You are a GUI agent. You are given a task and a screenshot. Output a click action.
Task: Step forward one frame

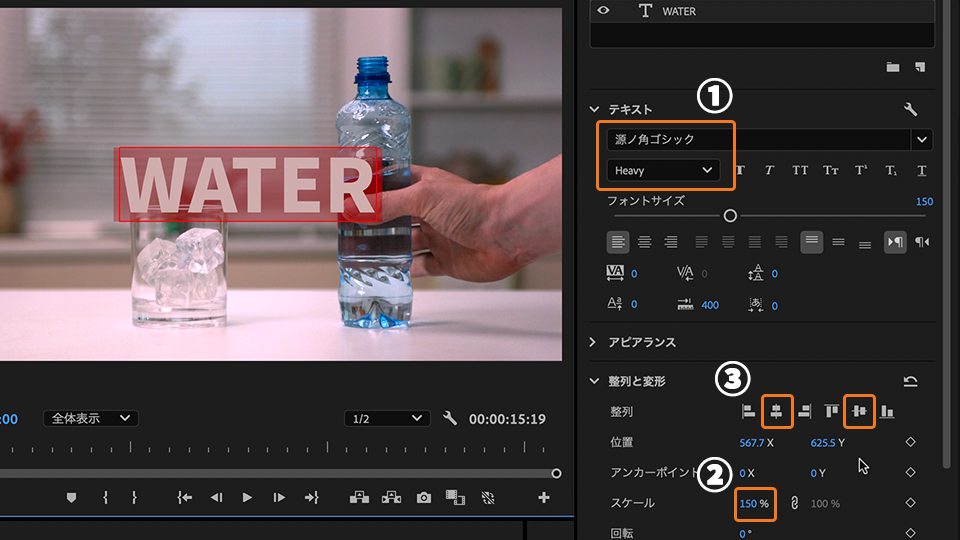[x=279, y=498]
